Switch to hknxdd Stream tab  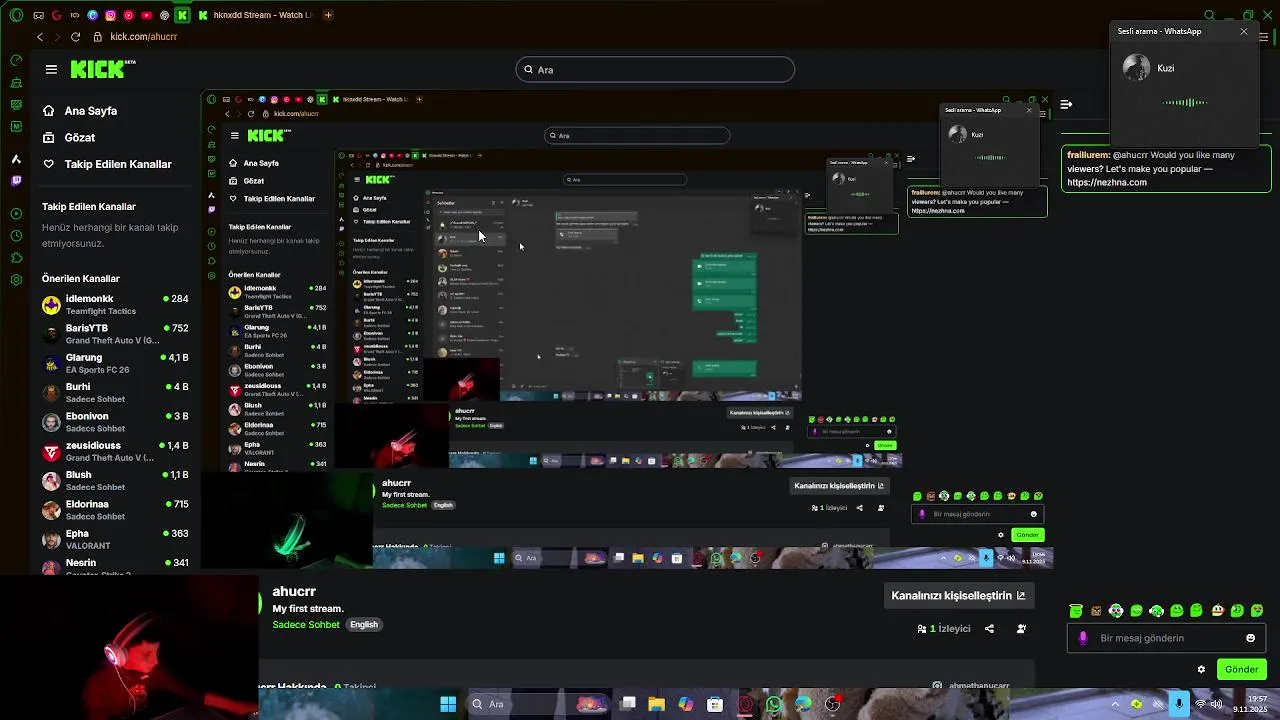255,15
